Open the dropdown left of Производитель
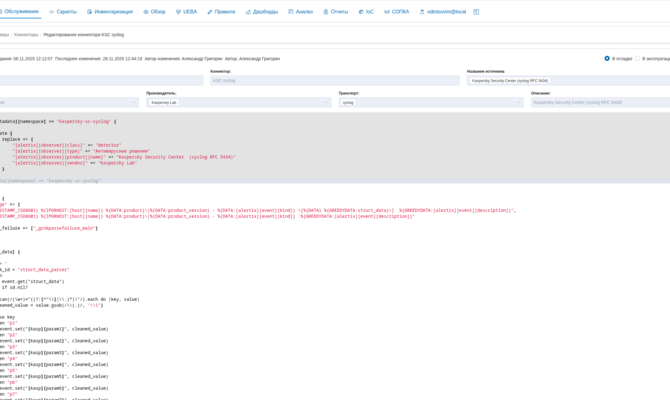The height and width of the screenshot is (400, 670). (68, 103)
